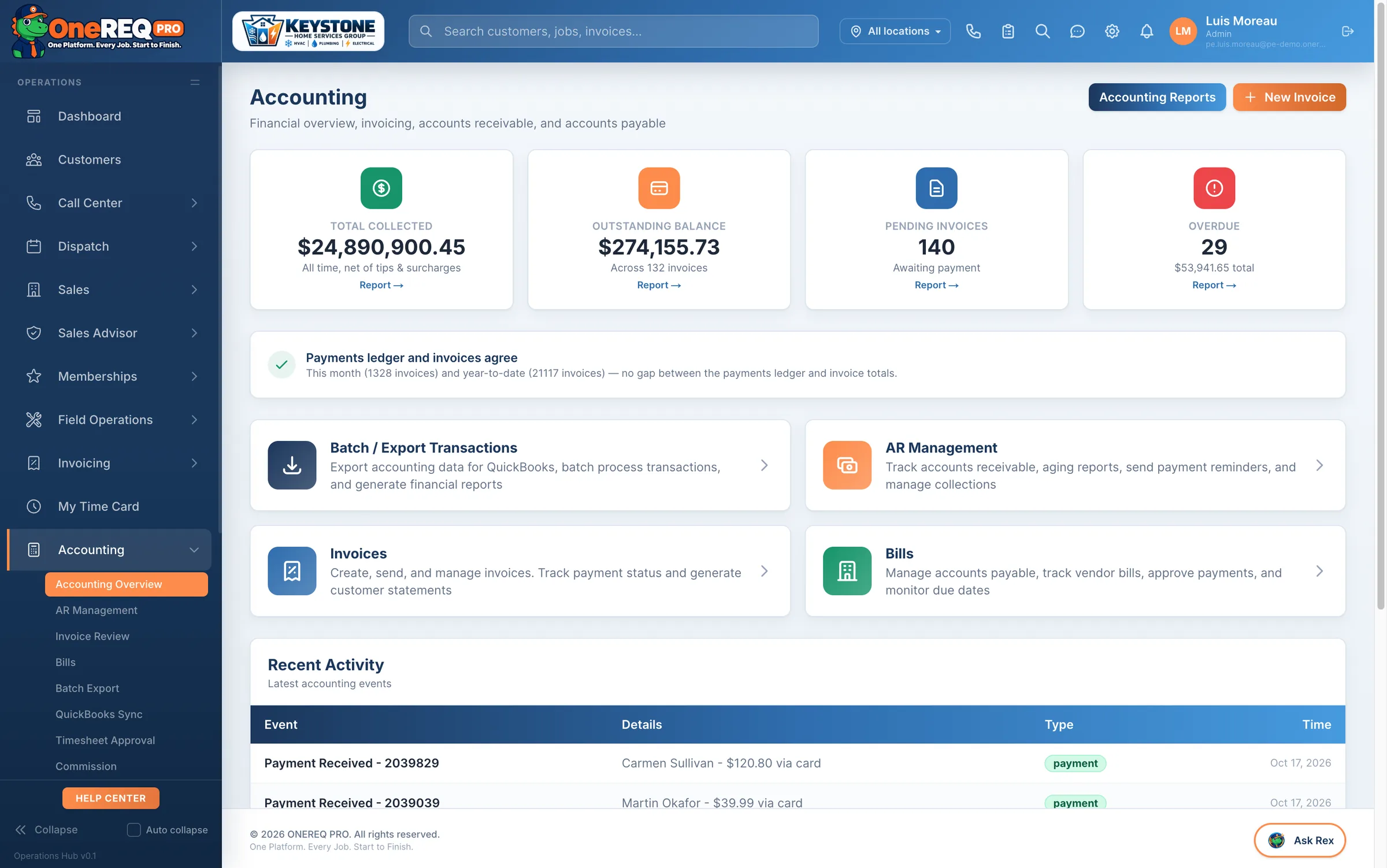Image resolution: width=1387 pixels, height=868 pixels.
Task: Open the clipboard icon in header
Action: 1008,31
